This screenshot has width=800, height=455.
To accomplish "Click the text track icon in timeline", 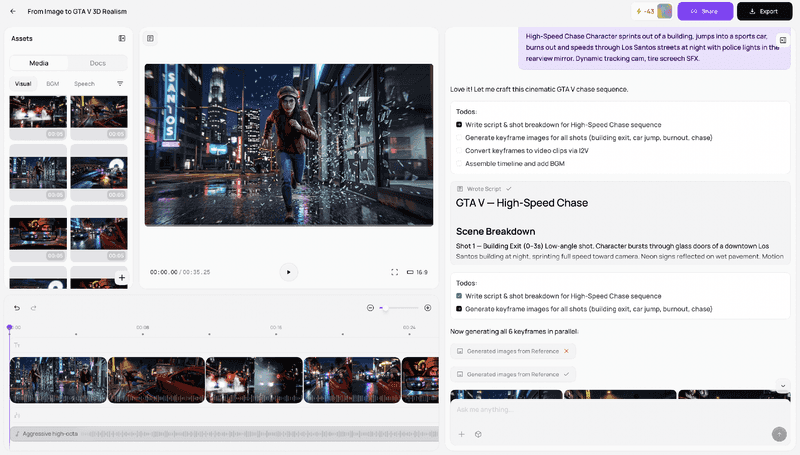I will 17,345.
